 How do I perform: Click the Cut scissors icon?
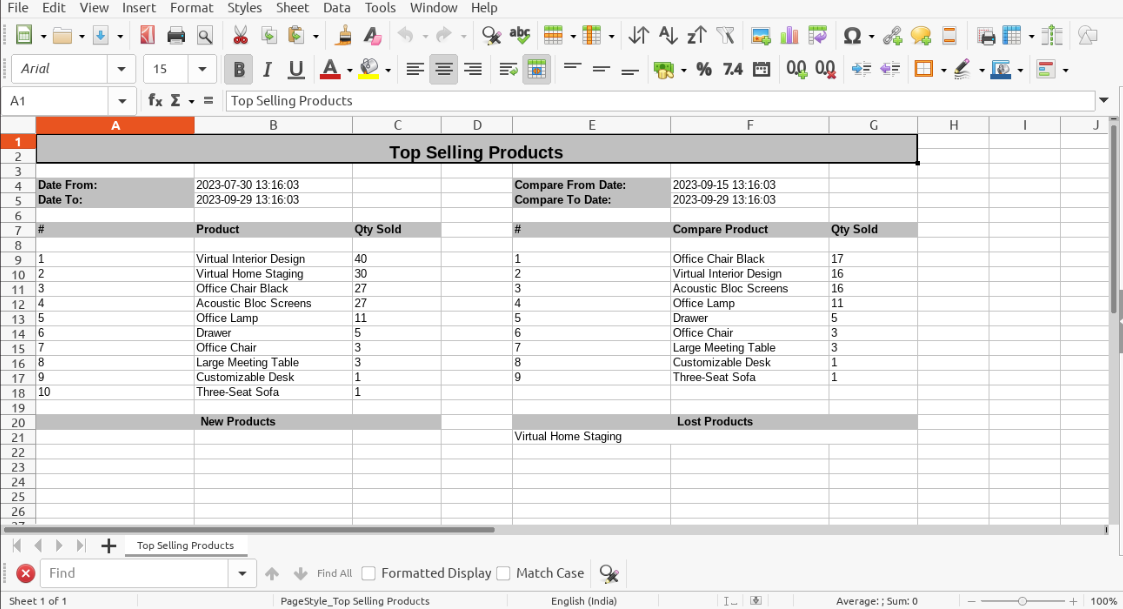point(240,35)
